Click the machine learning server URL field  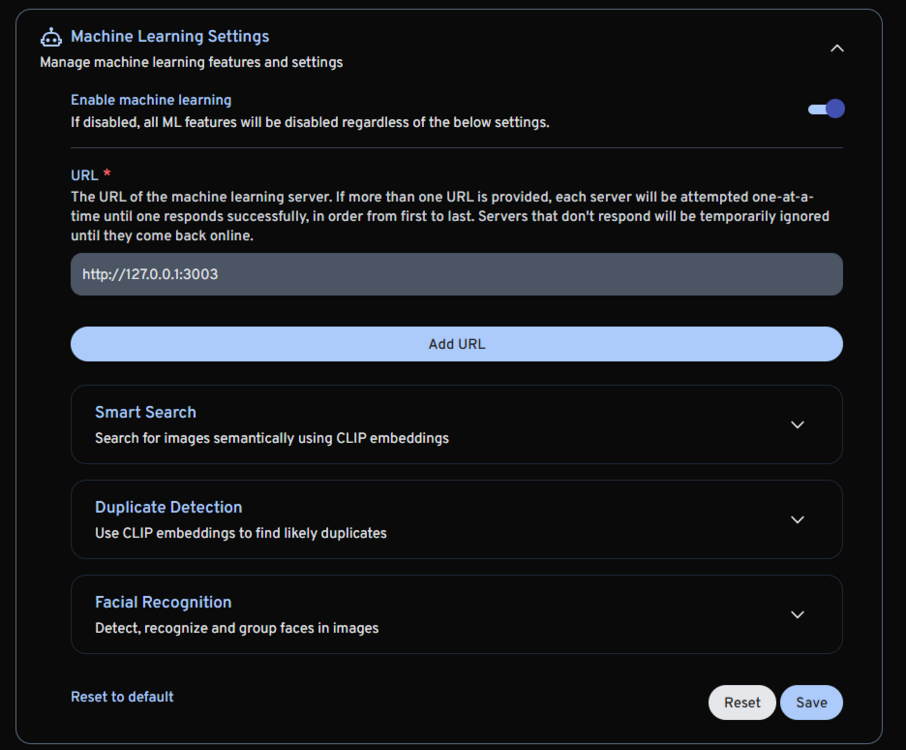coord(456,274)
